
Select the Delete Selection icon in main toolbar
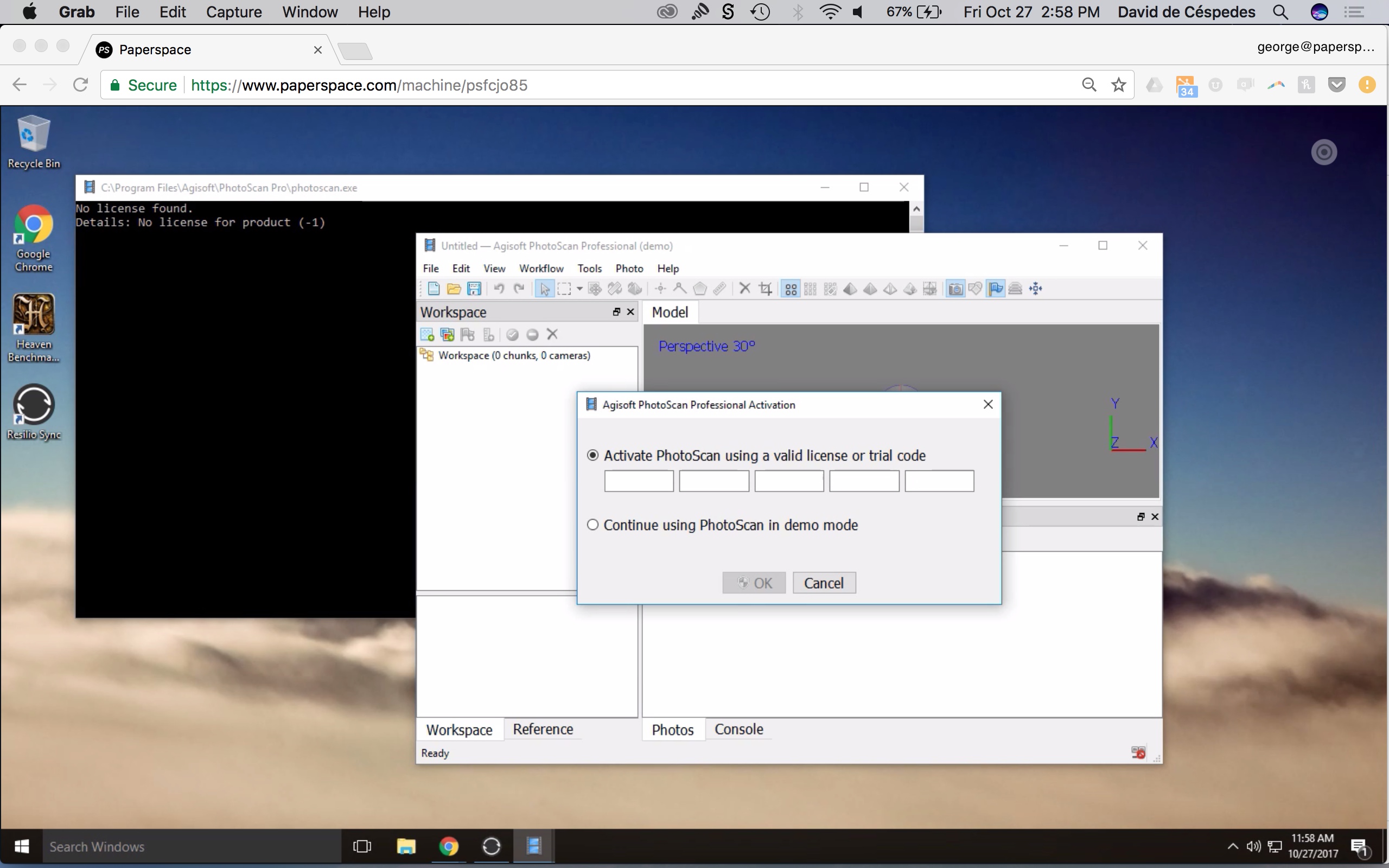click(743, 289)
